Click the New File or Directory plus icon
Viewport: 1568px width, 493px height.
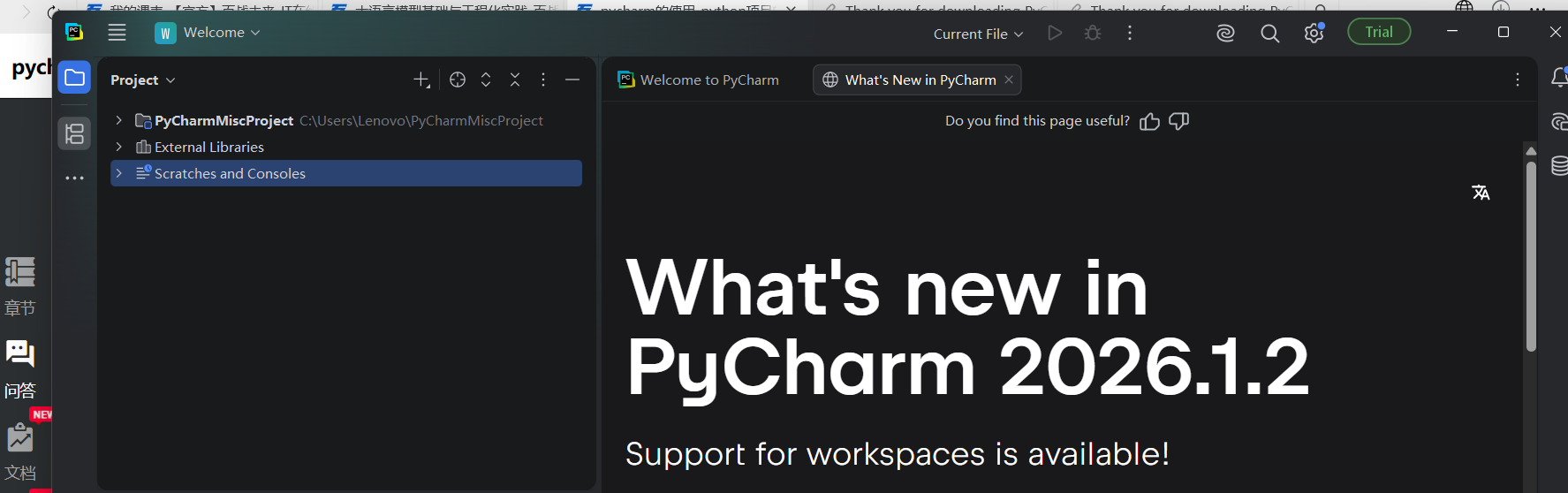point(421,80)
